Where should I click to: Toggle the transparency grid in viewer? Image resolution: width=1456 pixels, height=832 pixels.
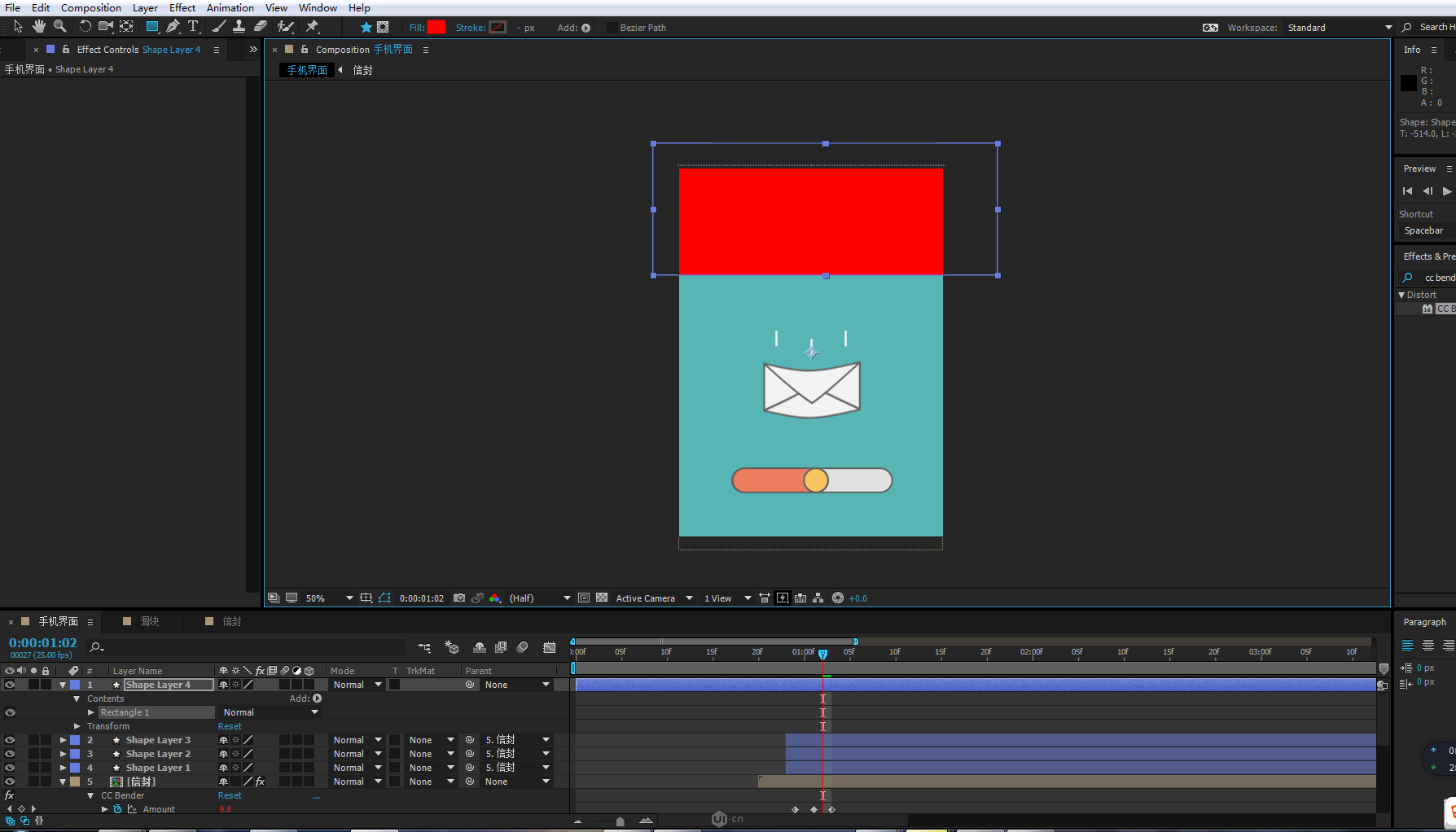pyautogui.click(x=602, y=598)
